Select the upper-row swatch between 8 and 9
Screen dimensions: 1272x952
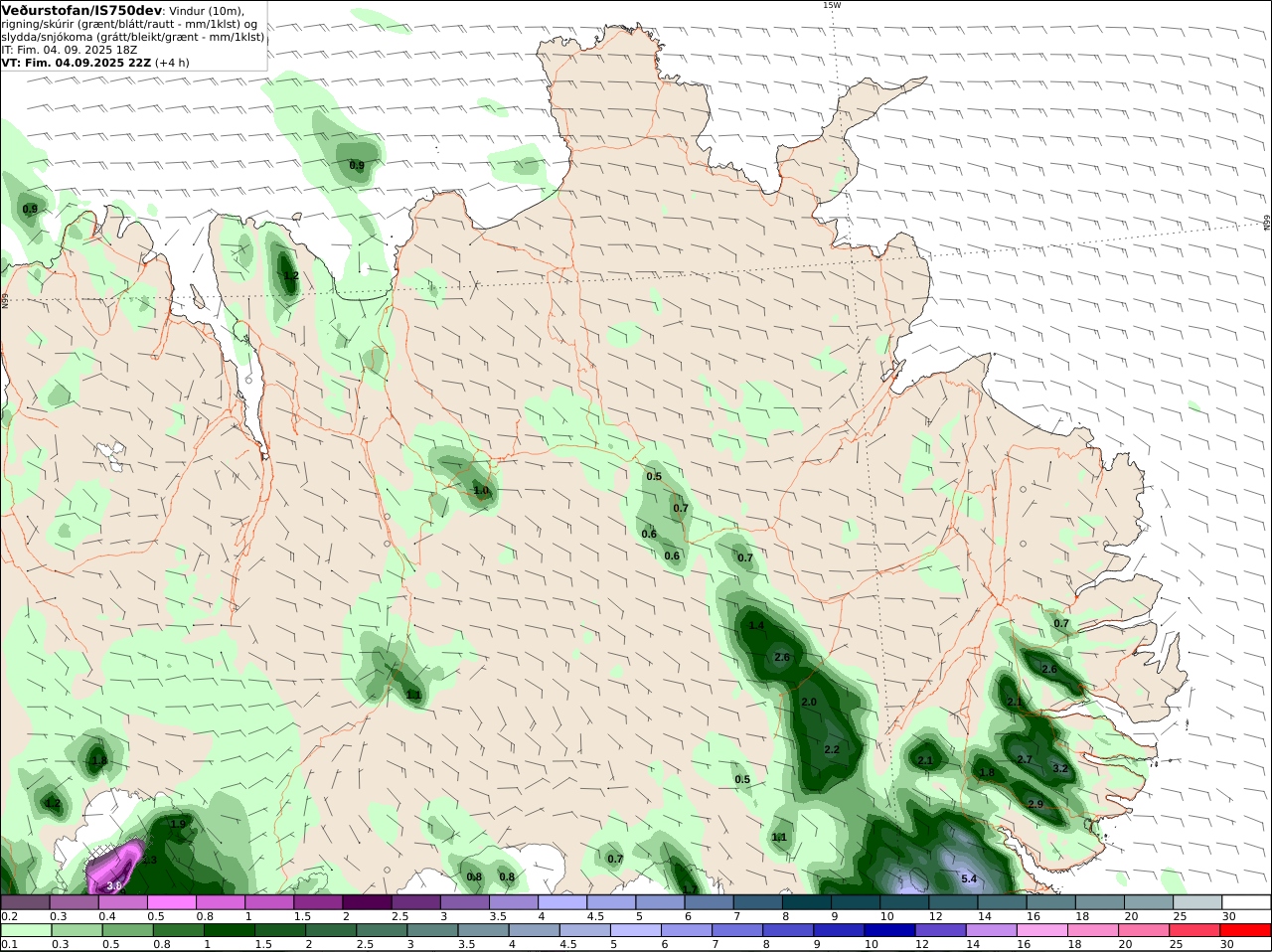[x=807, y=902]
